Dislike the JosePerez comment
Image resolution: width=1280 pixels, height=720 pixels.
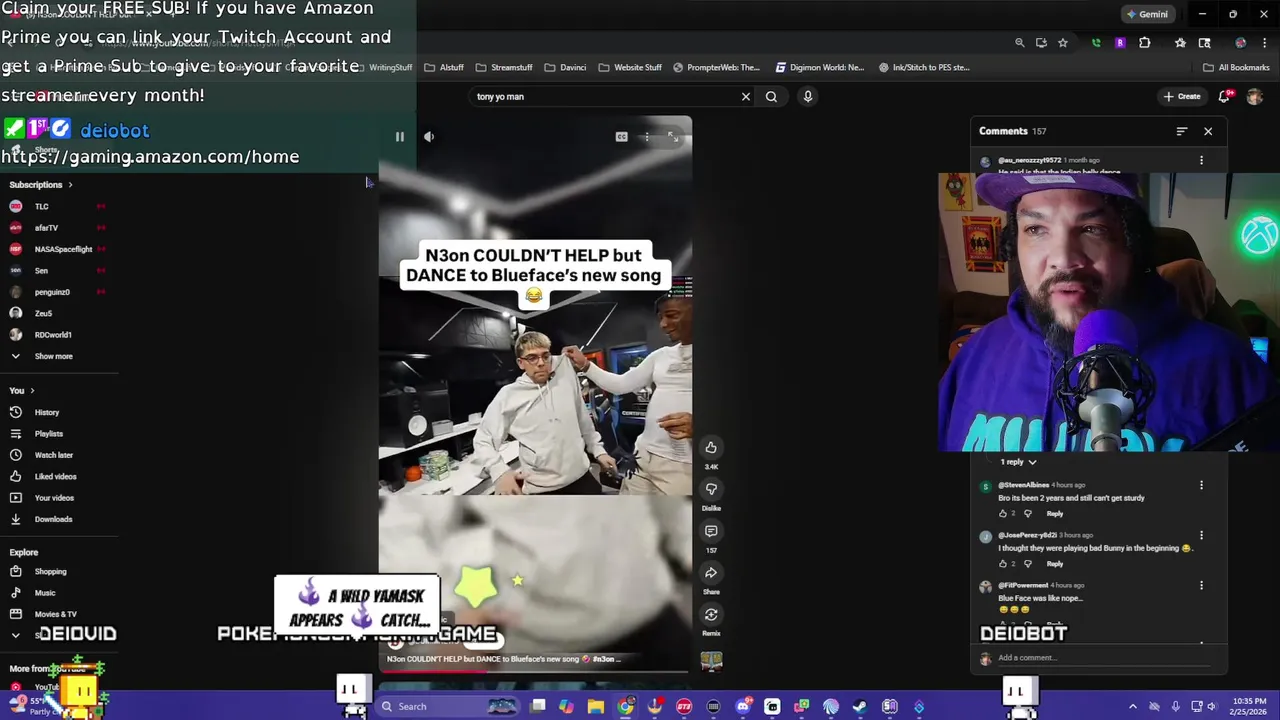[1027, 563]
